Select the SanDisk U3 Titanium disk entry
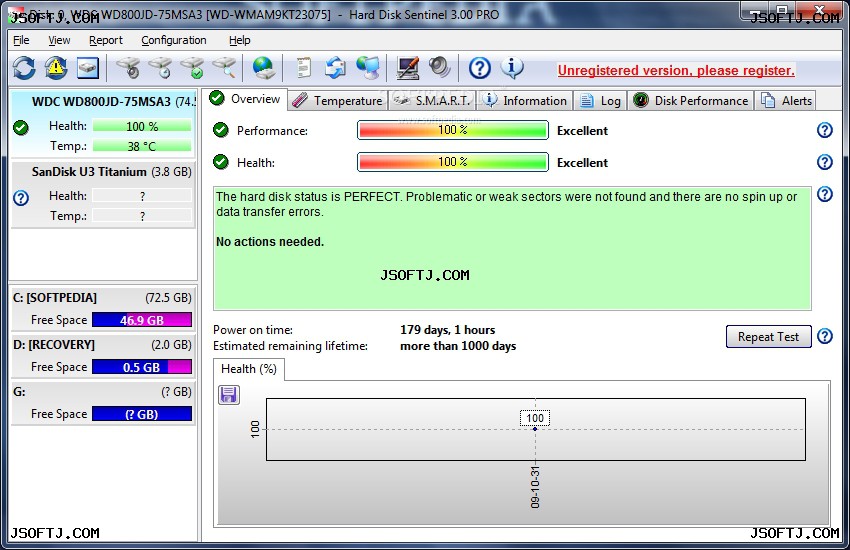Screen dimensions: 850x550 [x=103, y=194]
